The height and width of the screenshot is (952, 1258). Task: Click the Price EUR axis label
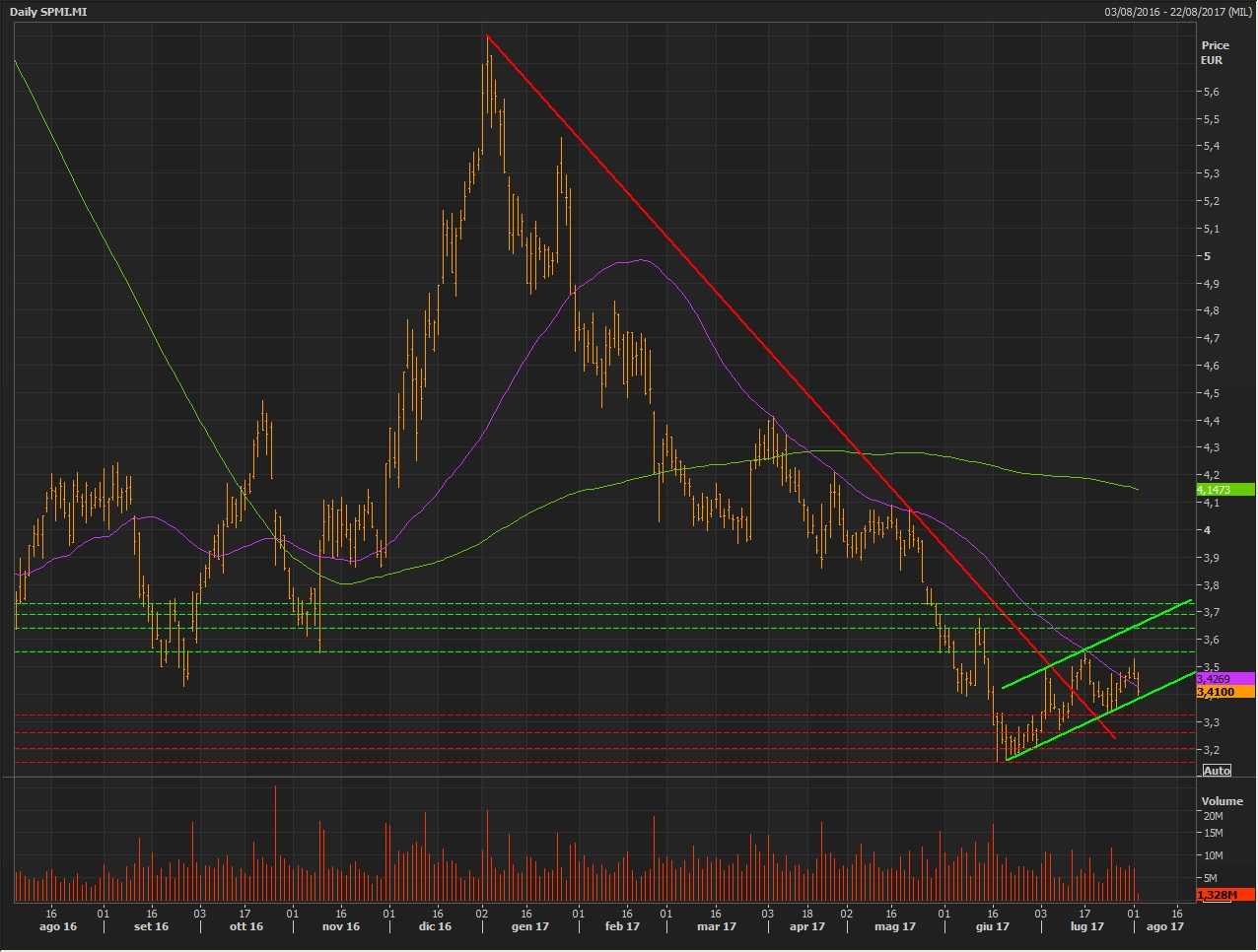[x=1215, y=53]
